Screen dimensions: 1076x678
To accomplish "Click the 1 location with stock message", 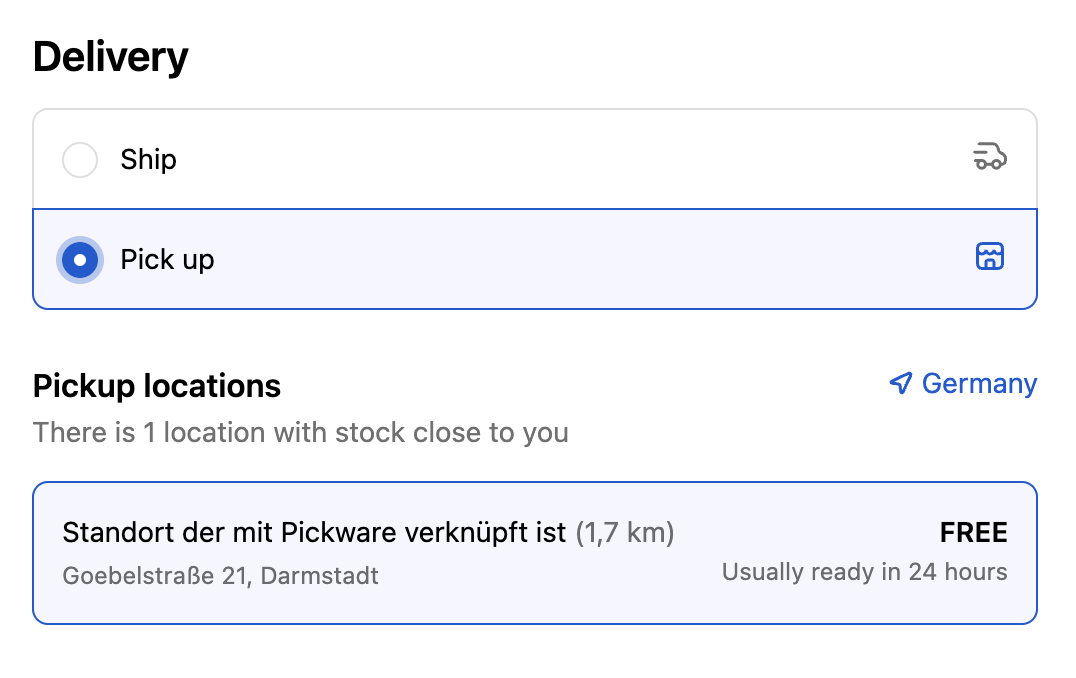I will point(300,433).
